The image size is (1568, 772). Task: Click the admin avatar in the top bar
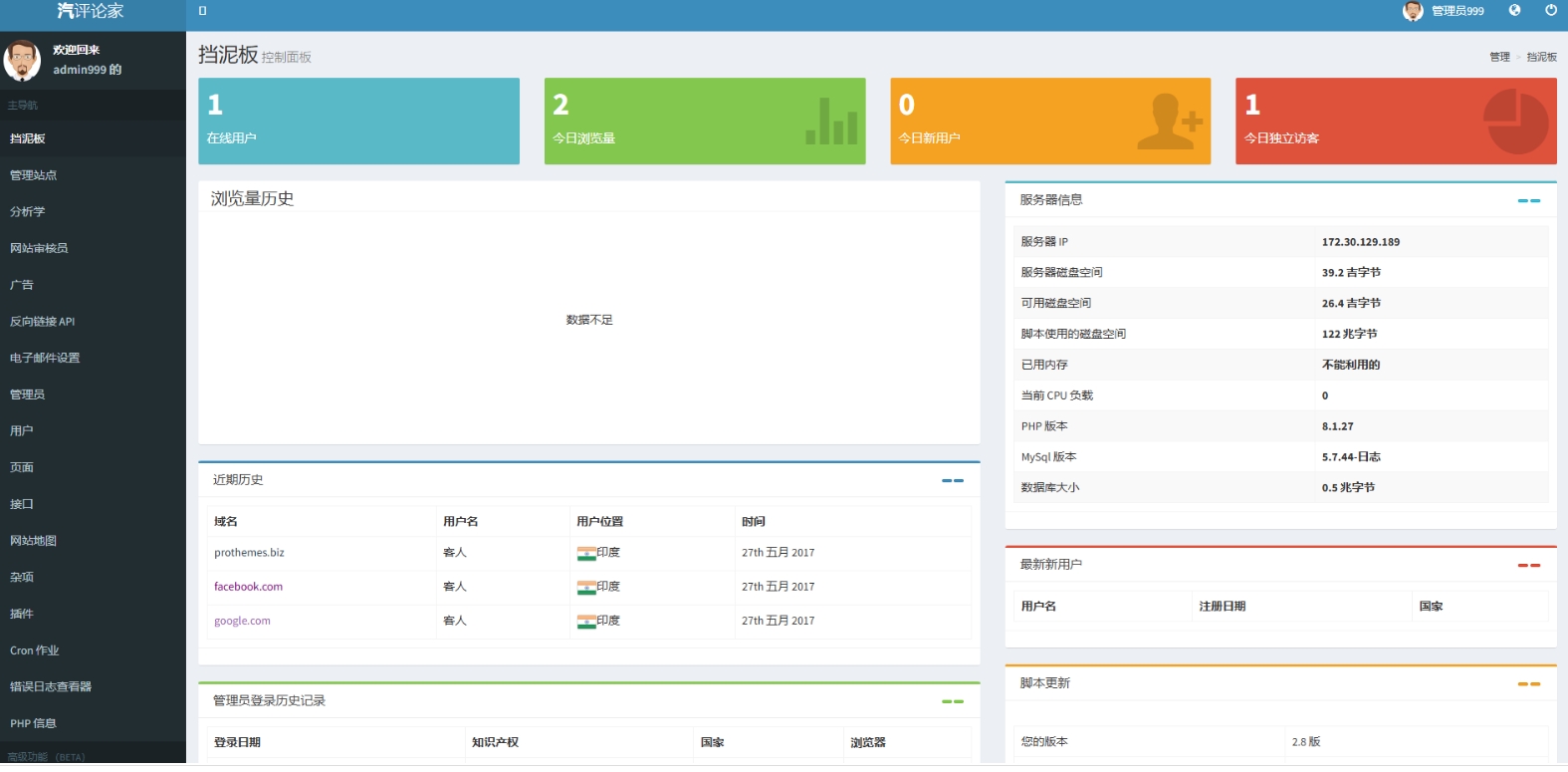click(x=1413, y=11)
